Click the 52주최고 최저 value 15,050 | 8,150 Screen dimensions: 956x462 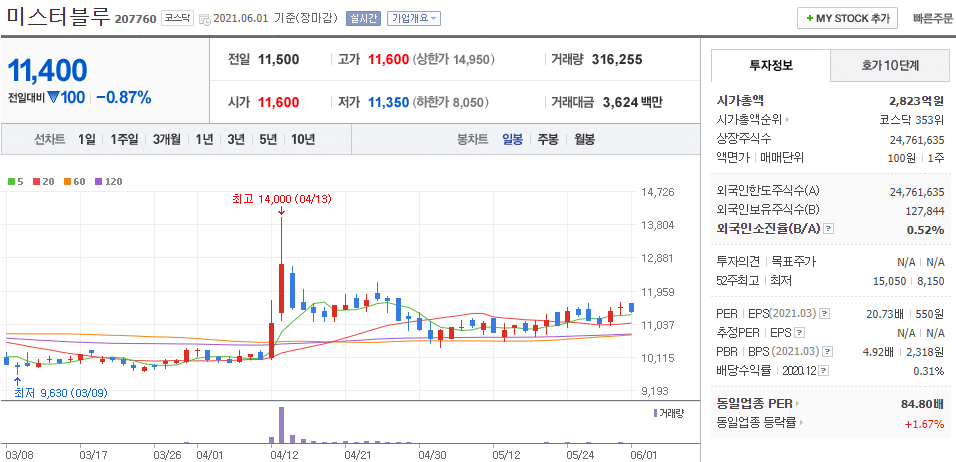pyautogui.click(x=908, y=280)
